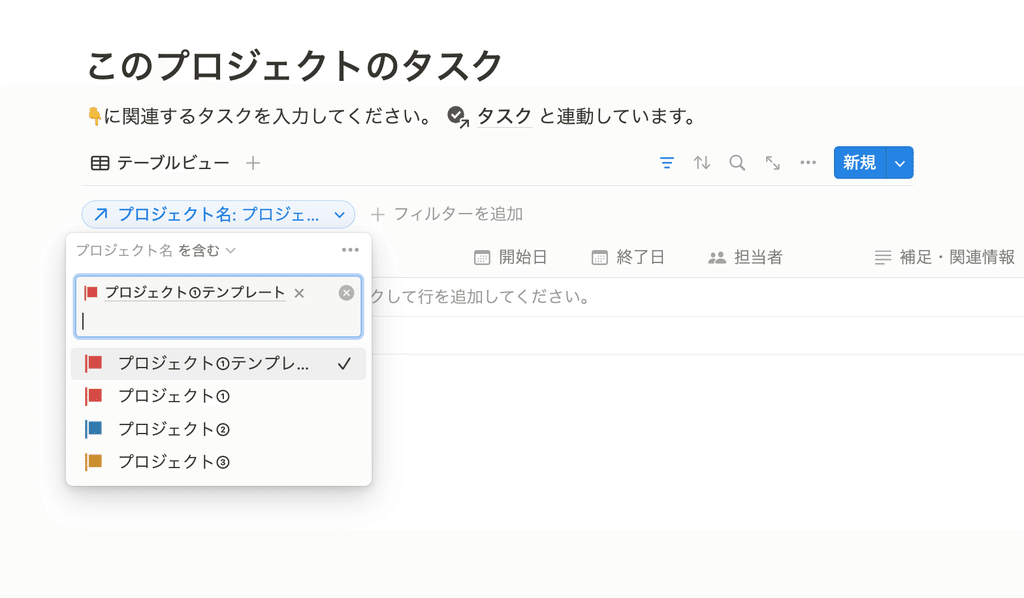The width and height of the screenshot is (1024, 598).
Task: Click the text icon beside 補足・関連情報
Action: [883, 258]
